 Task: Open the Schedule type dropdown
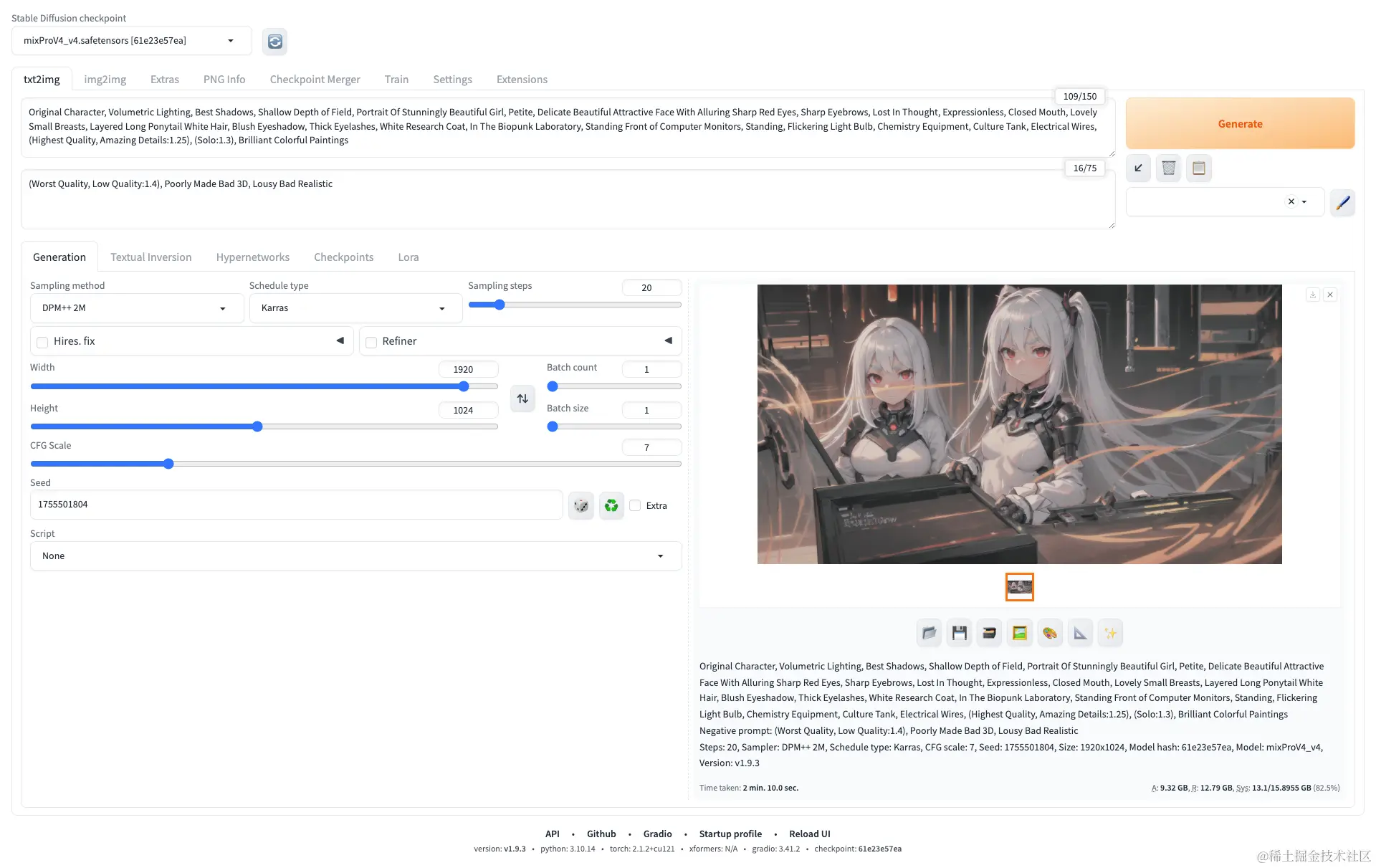click(x=355, y=308)
